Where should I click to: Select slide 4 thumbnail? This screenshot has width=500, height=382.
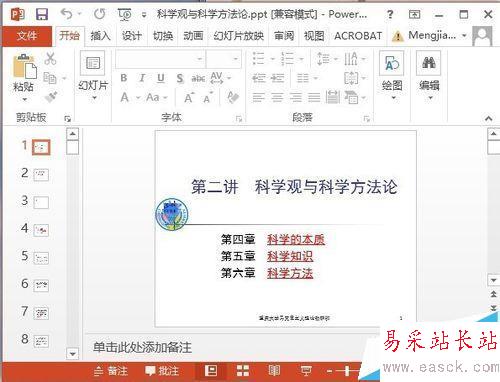coord(41,230)
